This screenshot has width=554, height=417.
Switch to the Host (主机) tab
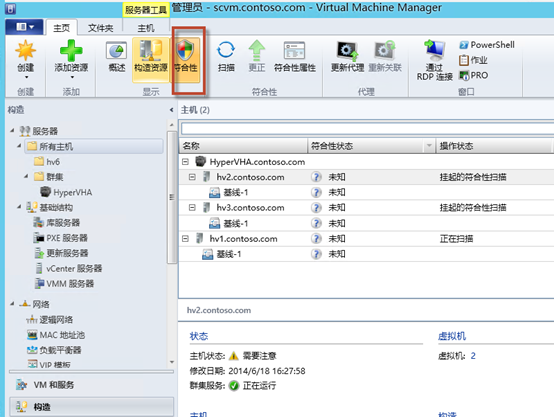pos(146,28)
